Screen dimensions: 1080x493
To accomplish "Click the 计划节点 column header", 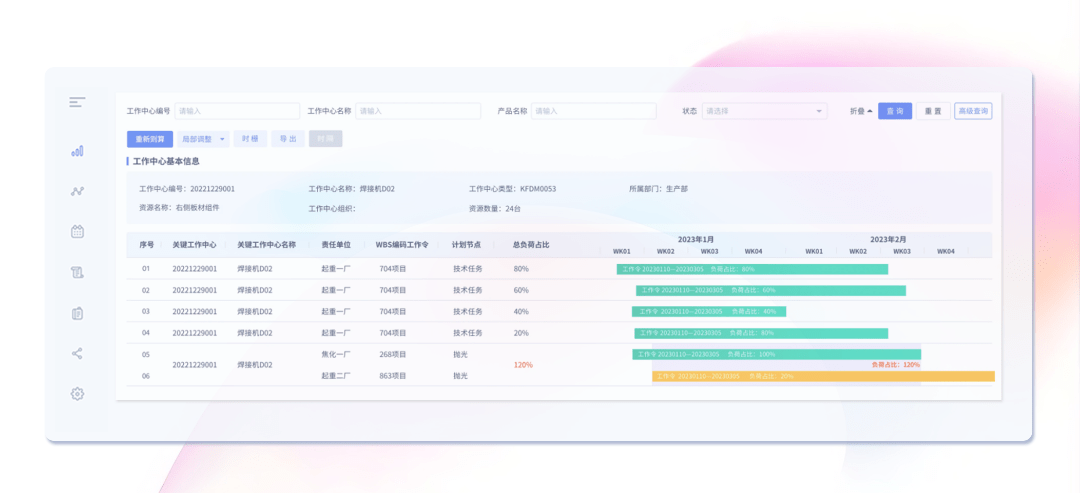I will point(466,244).
